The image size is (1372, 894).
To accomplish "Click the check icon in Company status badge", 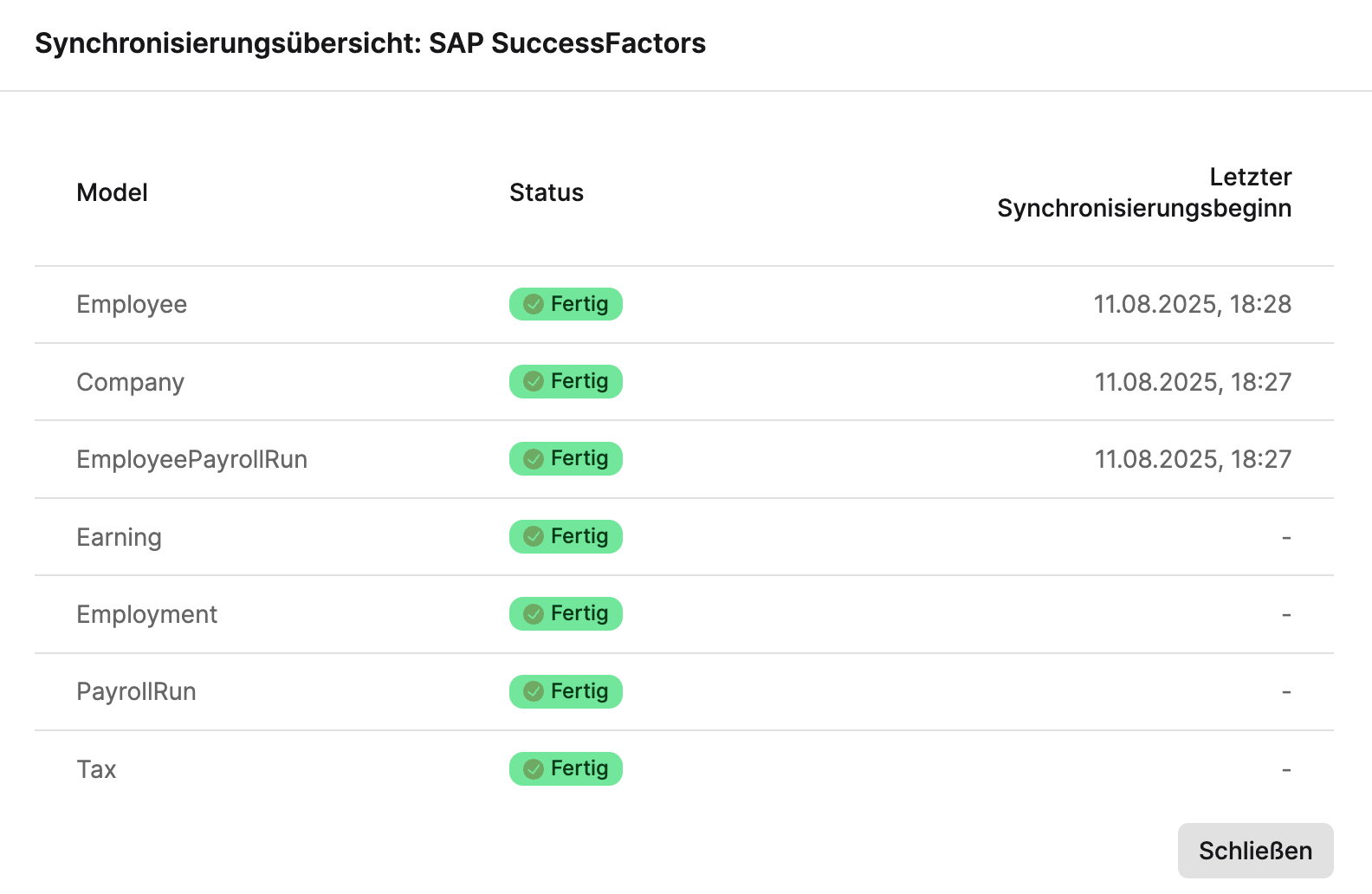I will click(x=534, y=381).
